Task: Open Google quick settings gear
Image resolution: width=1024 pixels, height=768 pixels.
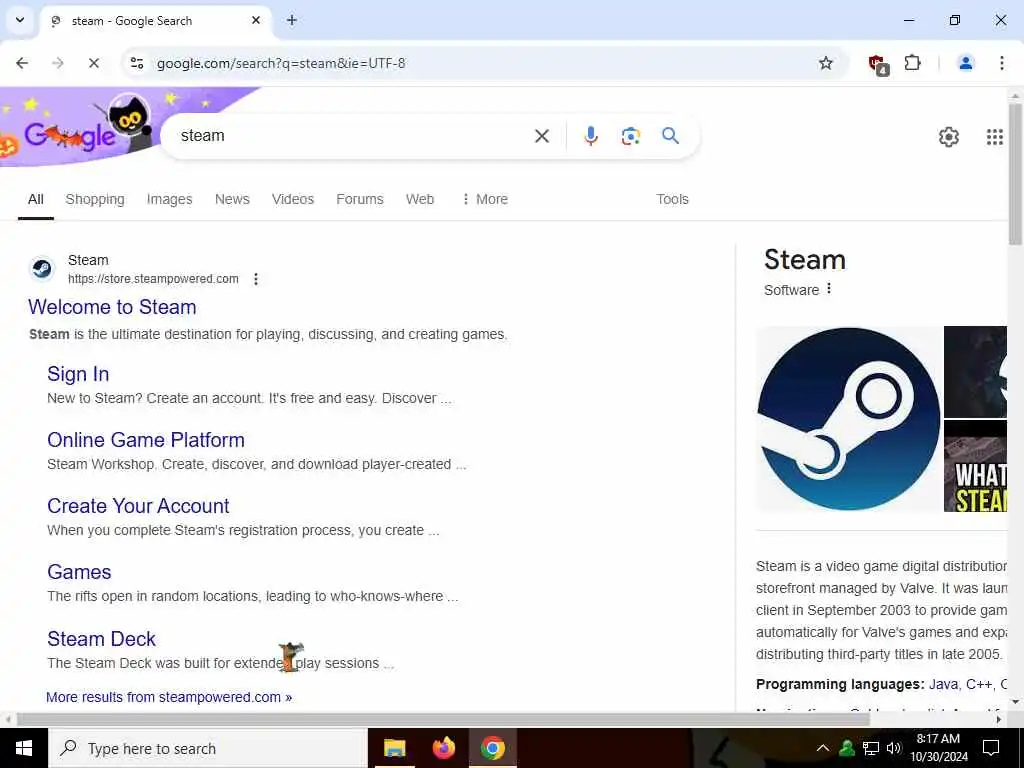Action: click(x=948, y=136)
